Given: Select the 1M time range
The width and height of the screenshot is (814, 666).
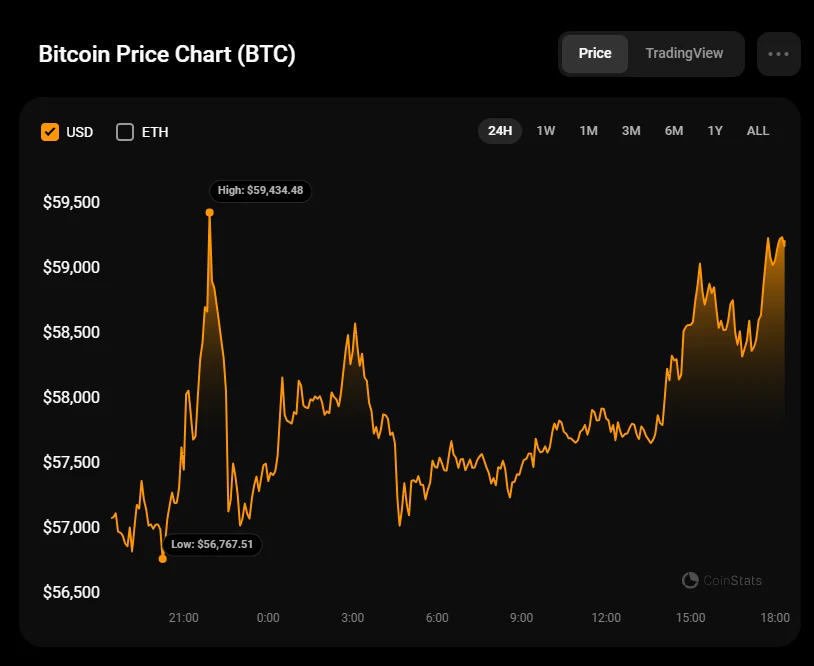Looking at the screenshot, I should [x=589, y=131].
